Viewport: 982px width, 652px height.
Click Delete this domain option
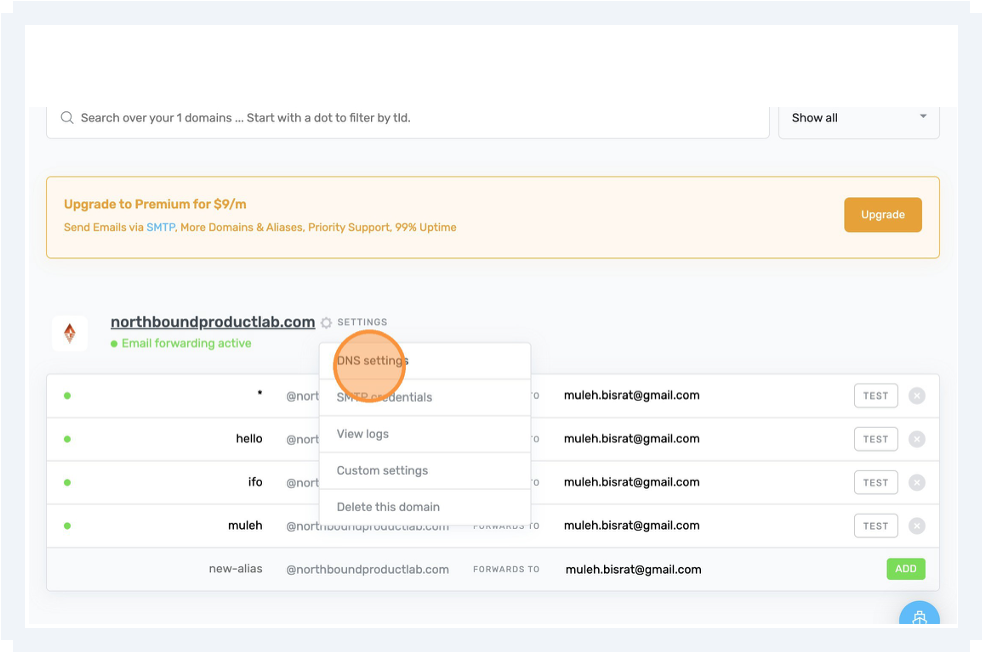[388, 507]
